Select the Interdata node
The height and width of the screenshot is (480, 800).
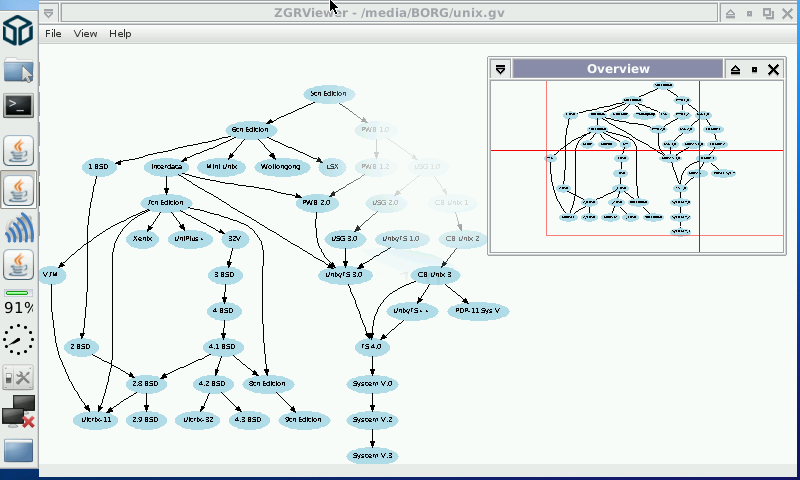167,167
